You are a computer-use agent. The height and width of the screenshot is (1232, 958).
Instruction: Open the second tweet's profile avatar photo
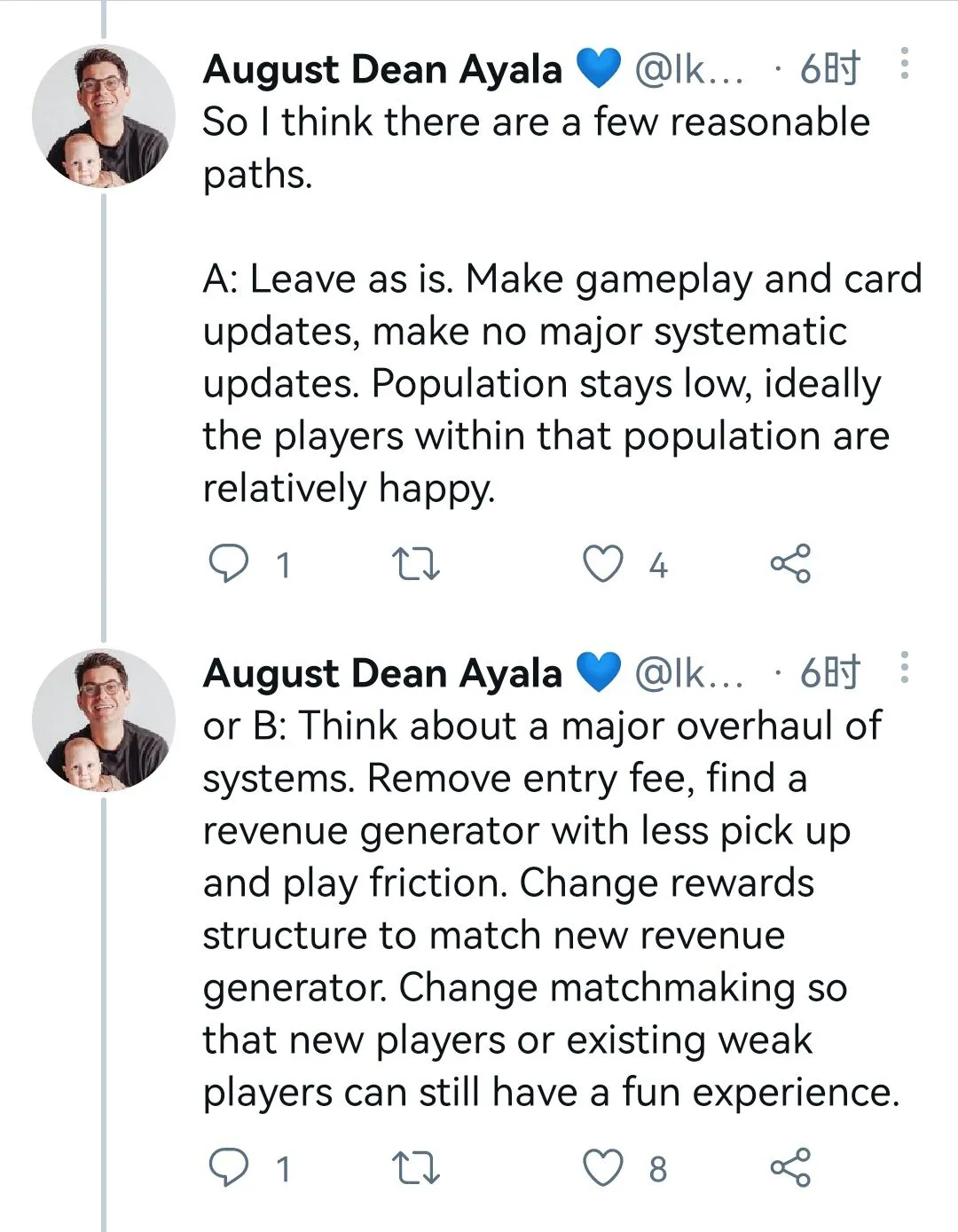104,720
